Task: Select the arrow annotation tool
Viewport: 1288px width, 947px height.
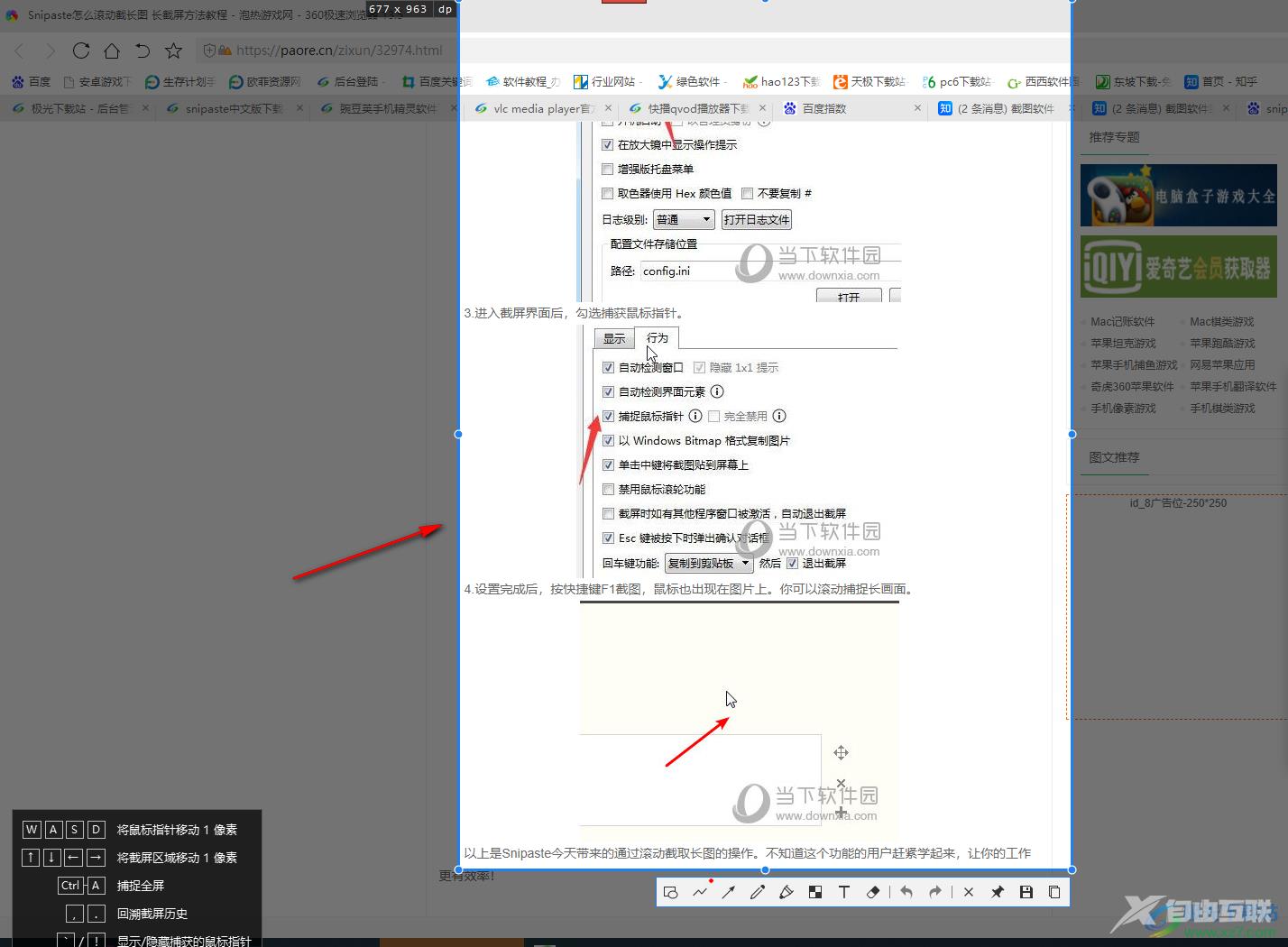Action: point(729,892)
